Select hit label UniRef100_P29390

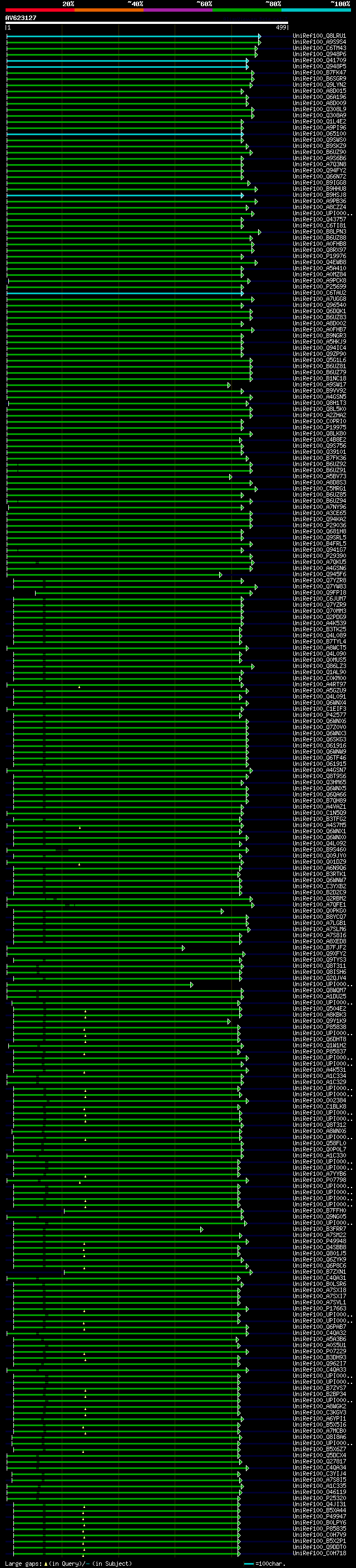point(319,556)
